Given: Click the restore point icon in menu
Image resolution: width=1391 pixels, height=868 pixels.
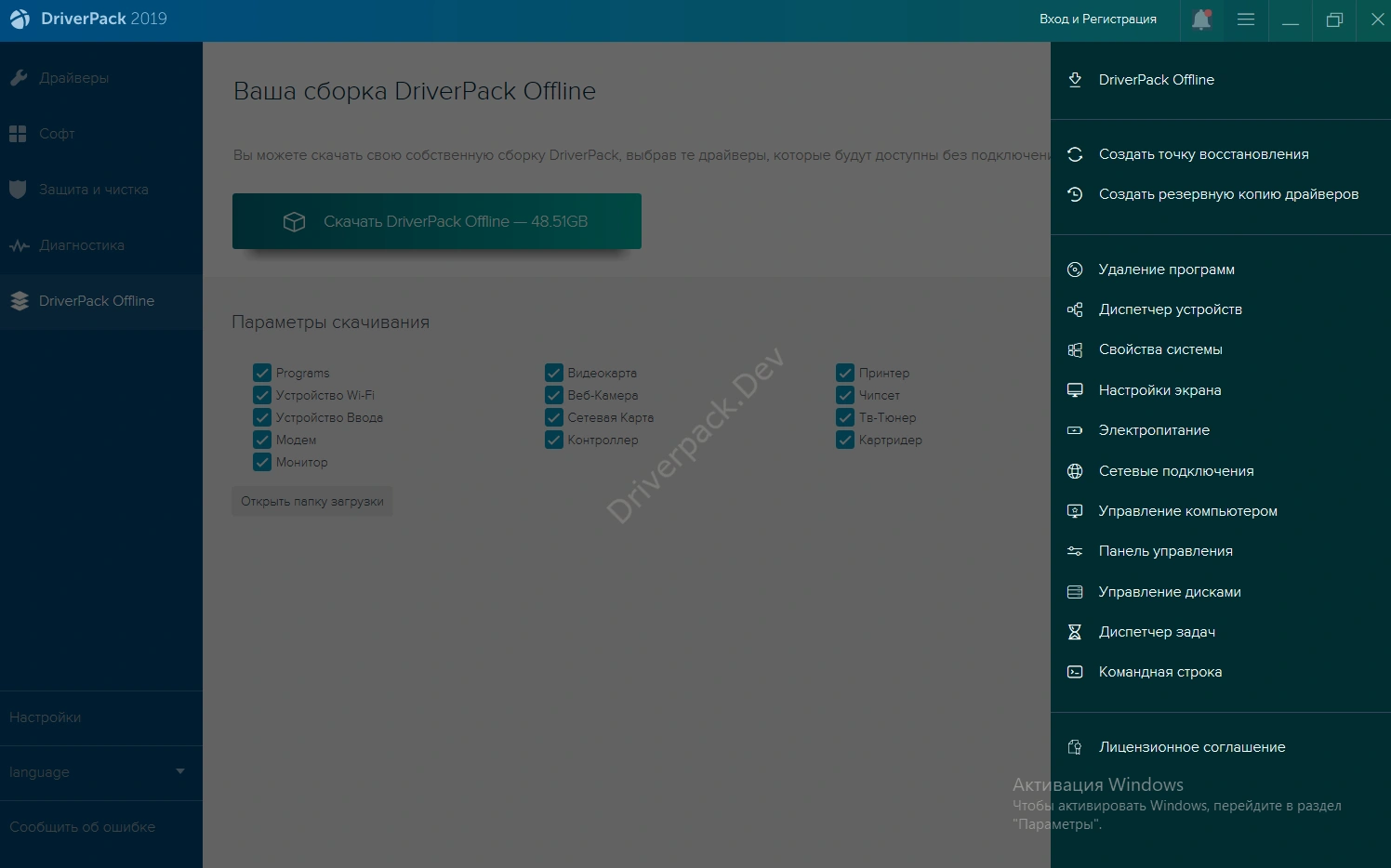Looking at the screenshot, I should coord(1075,154).
